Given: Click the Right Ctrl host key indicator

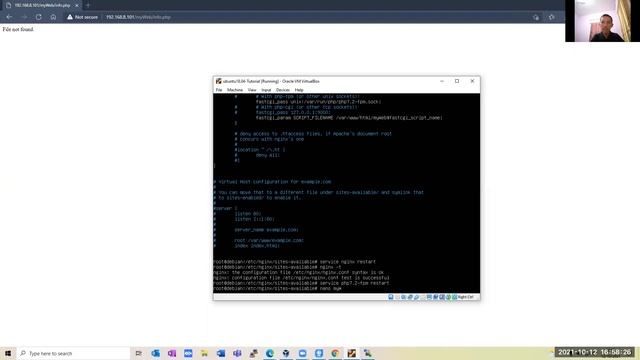Looking at the screenshot, I should (466, 297).
